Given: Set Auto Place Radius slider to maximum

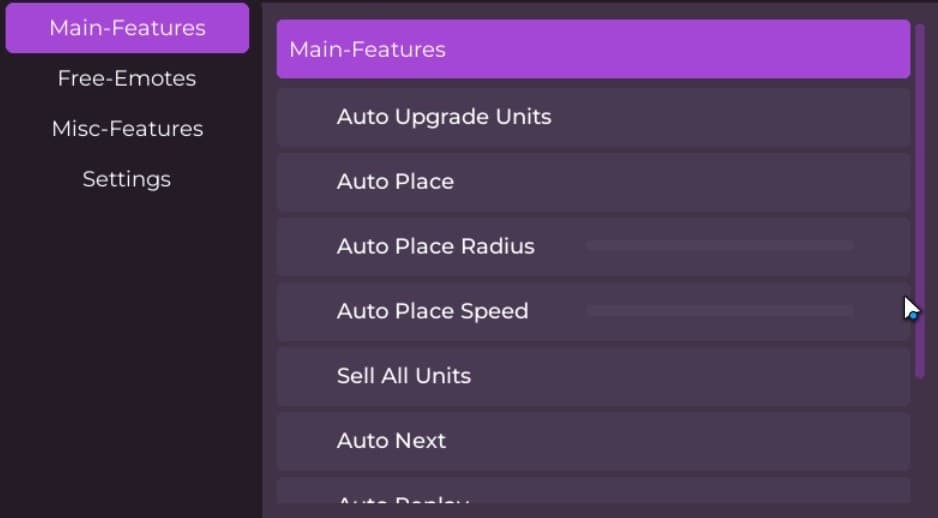Looking at the screenshot, I should 852,245.
